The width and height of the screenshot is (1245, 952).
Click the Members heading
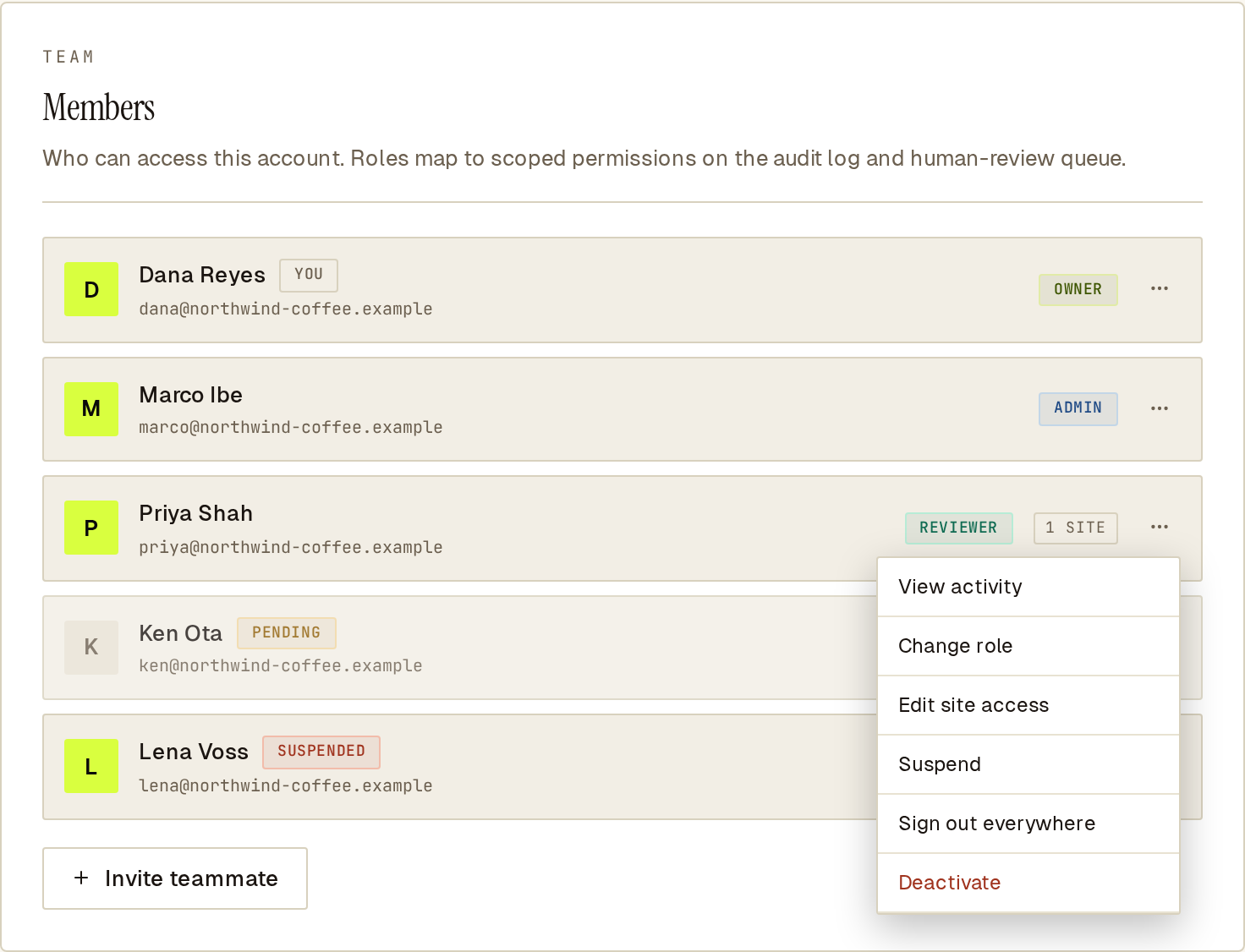tap(99, 107)
